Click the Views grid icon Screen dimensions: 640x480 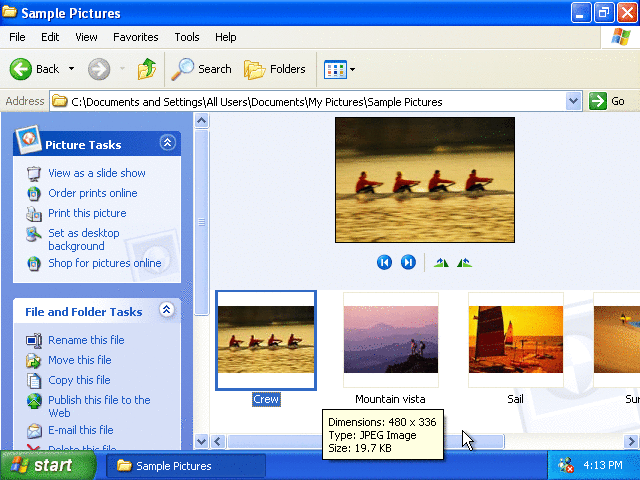click(335, 69)
